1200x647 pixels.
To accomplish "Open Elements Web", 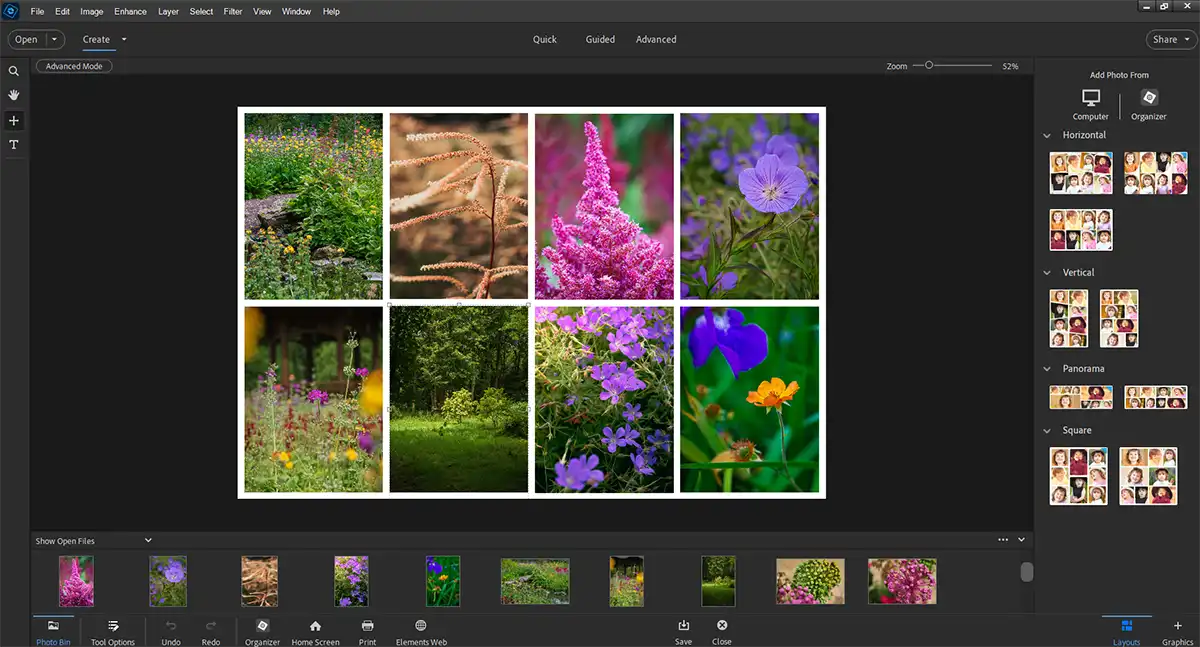I will (421, 632).
